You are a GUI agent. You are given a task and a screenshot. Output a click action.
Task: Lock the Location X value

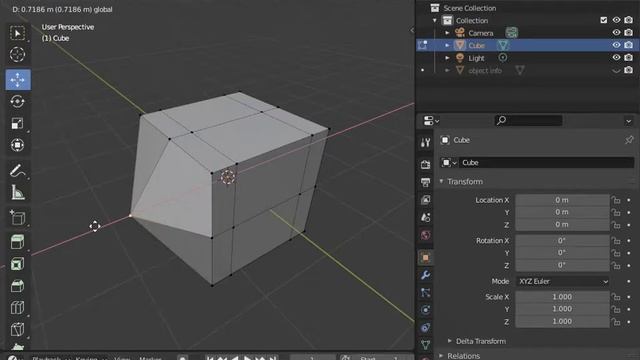pos(616,200)
